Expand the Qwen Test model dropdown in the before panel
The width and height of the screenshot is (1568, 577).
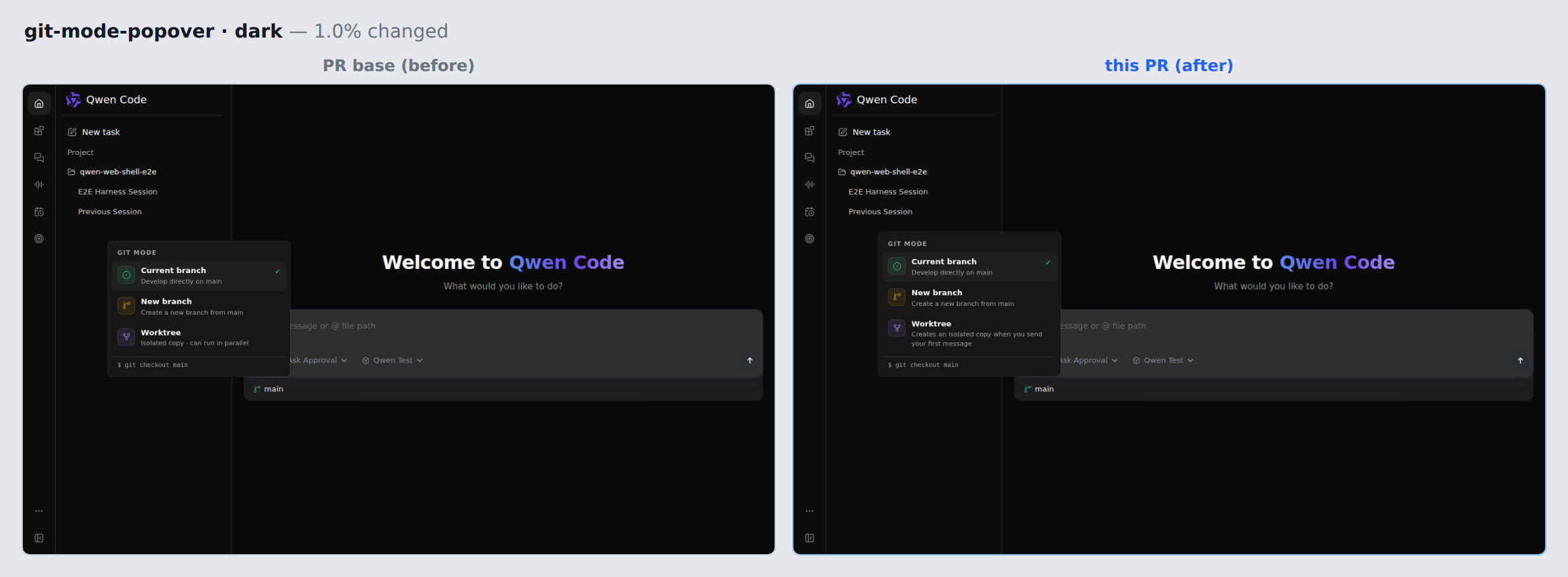(393, 360)
